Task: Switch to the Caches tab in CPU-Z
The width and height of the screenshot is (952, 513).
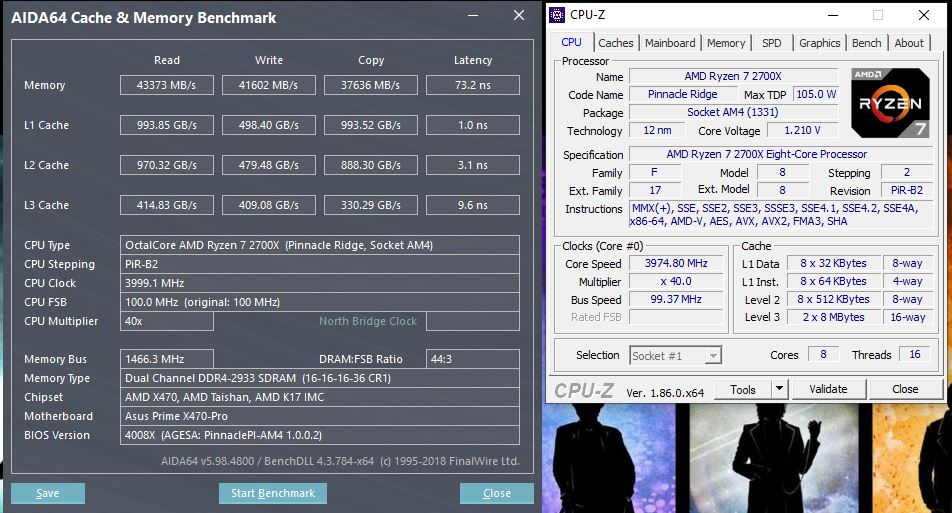Action: [x=616, y=43]
